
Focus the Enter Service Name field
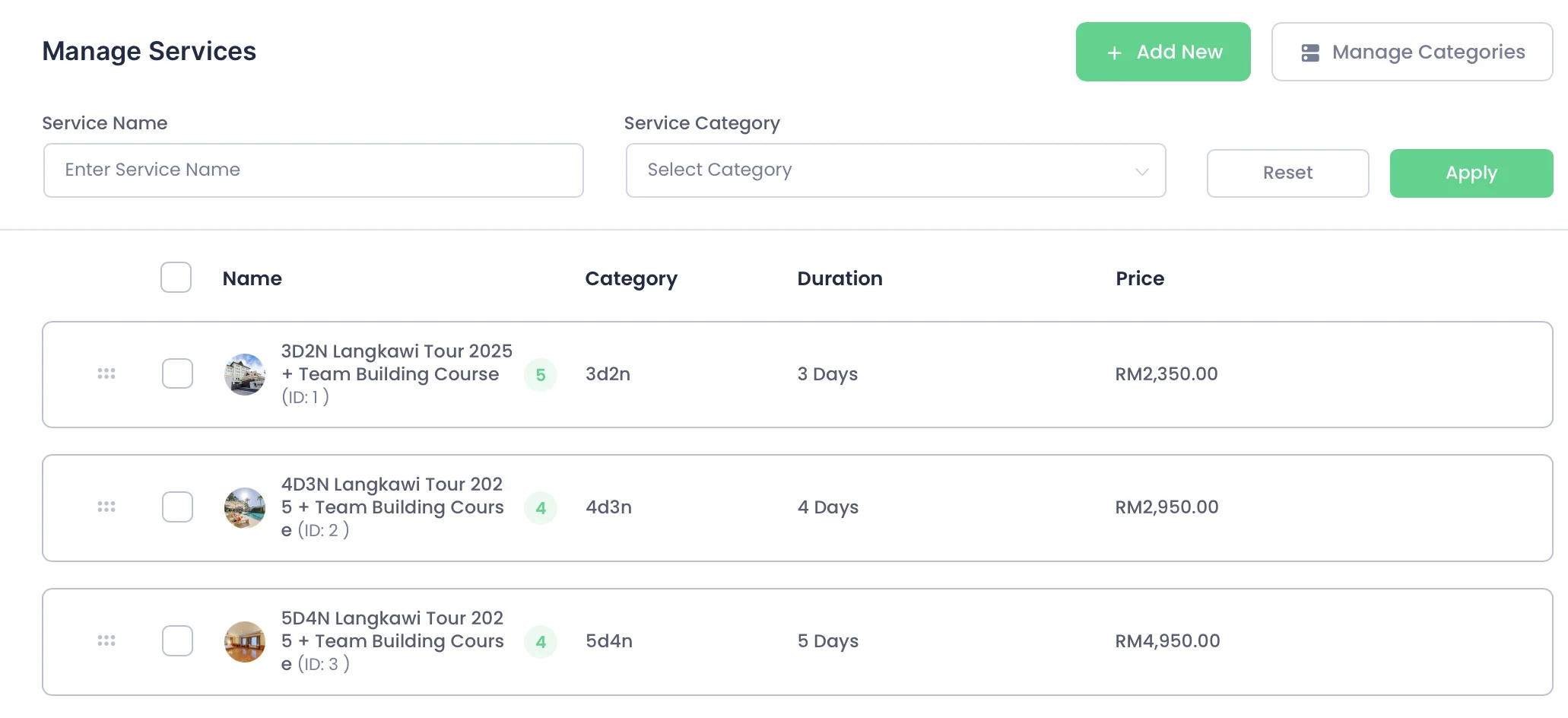[x=313, y=170]
